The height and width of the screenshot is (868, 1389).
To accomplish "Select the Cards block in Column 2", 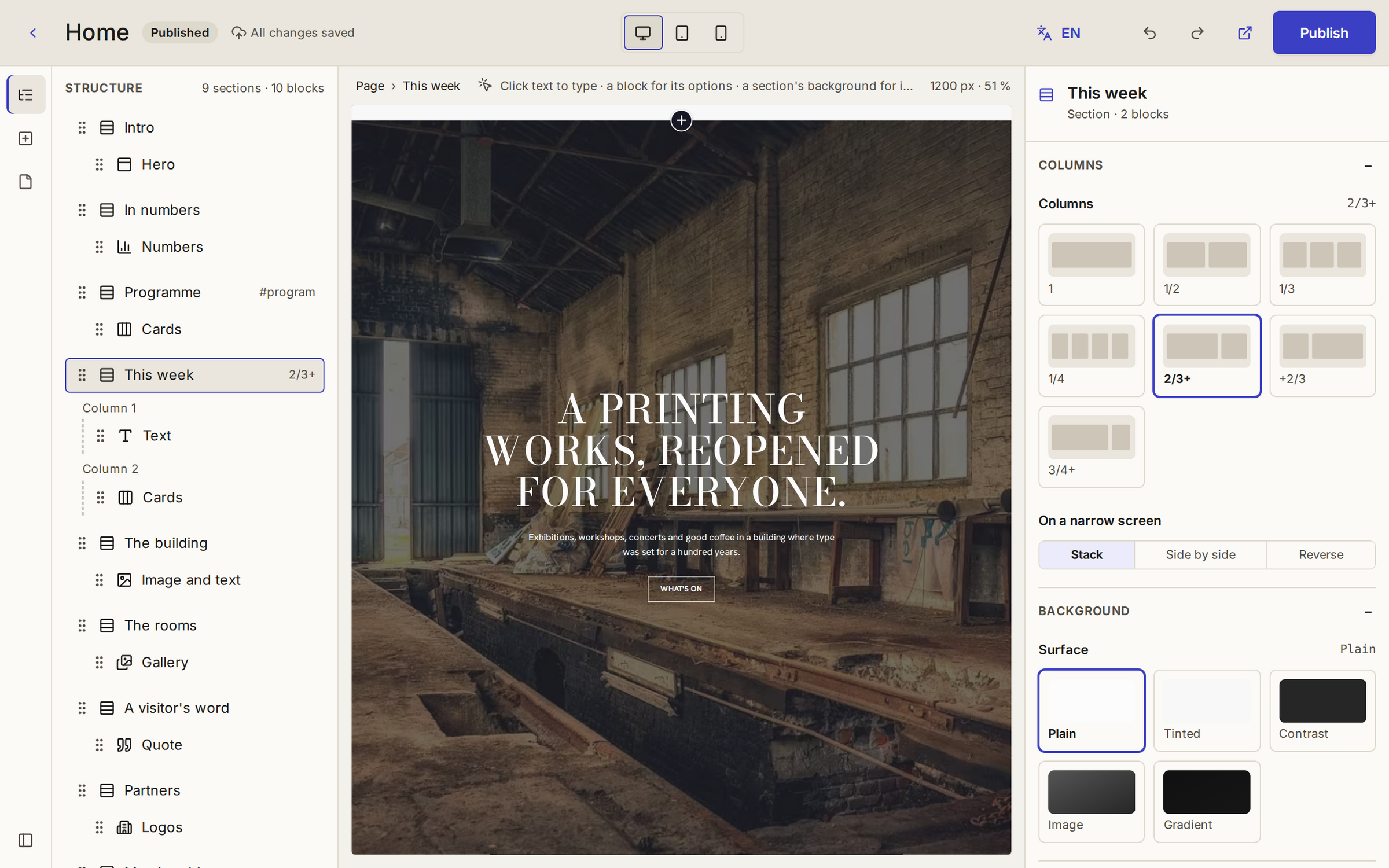I will [203, 498].
